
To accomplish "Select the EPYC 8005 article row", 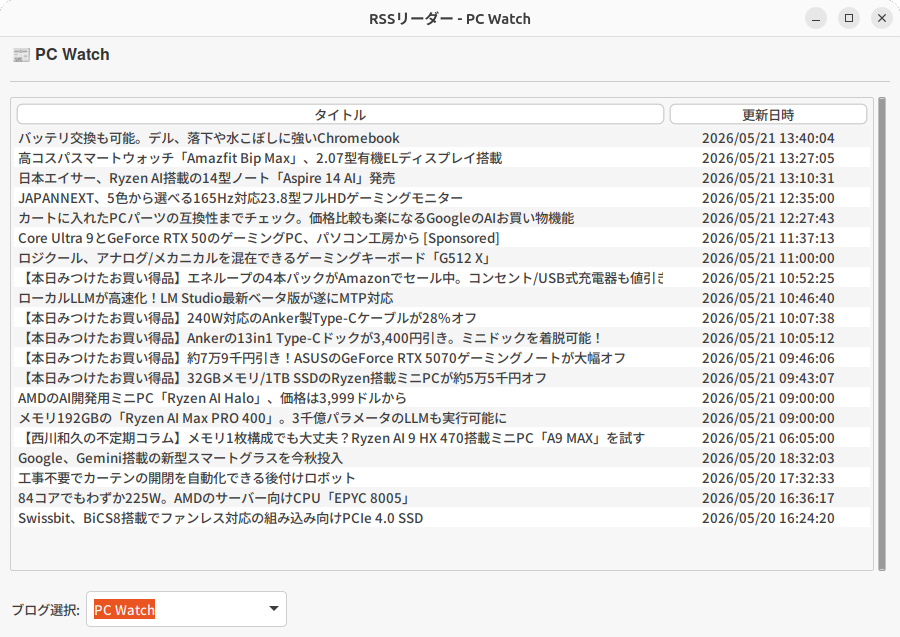I will (x=442, y=498).
